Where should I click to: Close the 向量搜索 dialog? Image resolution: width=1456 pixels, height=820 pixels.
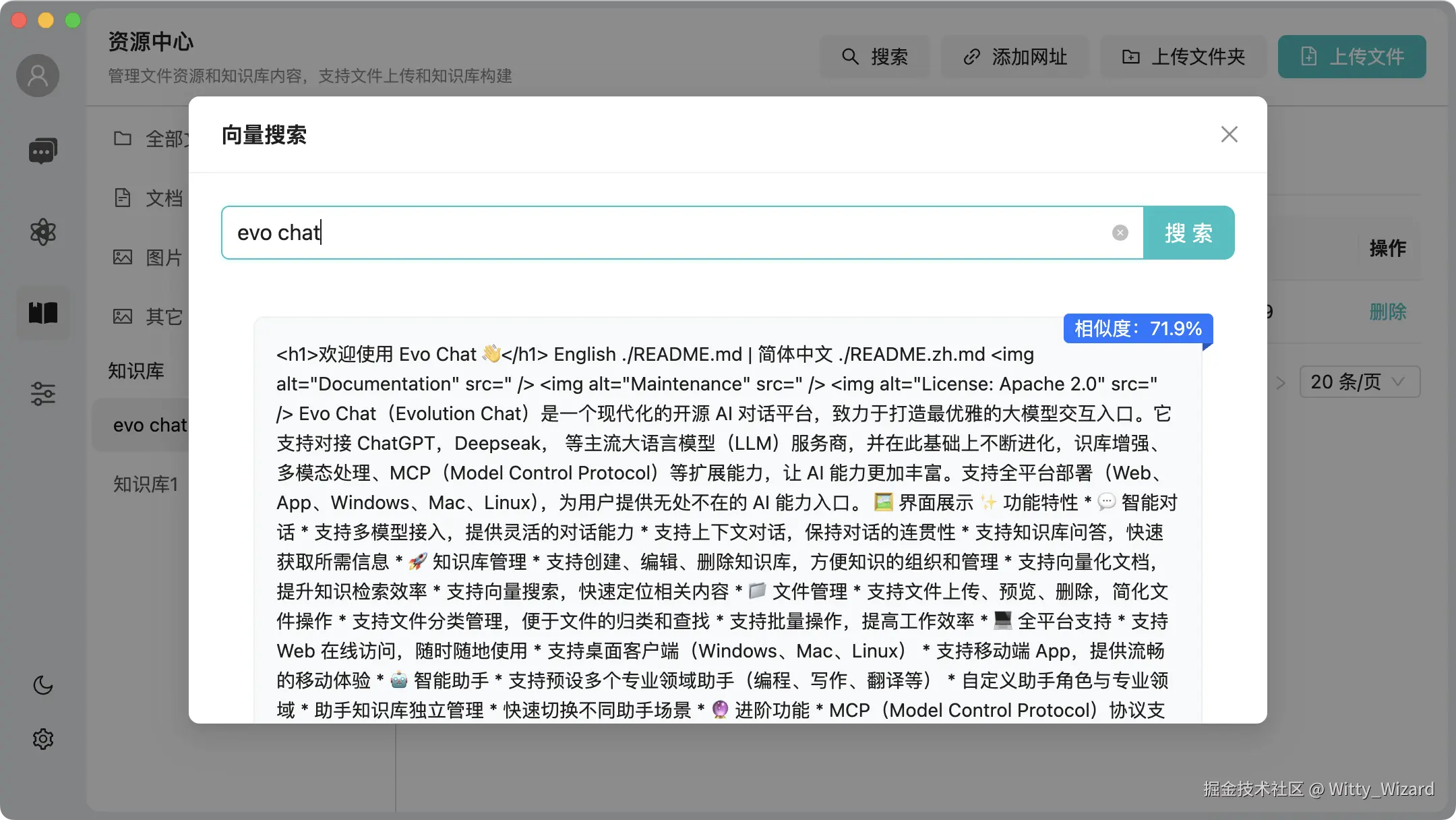[x=1229, y=134]
